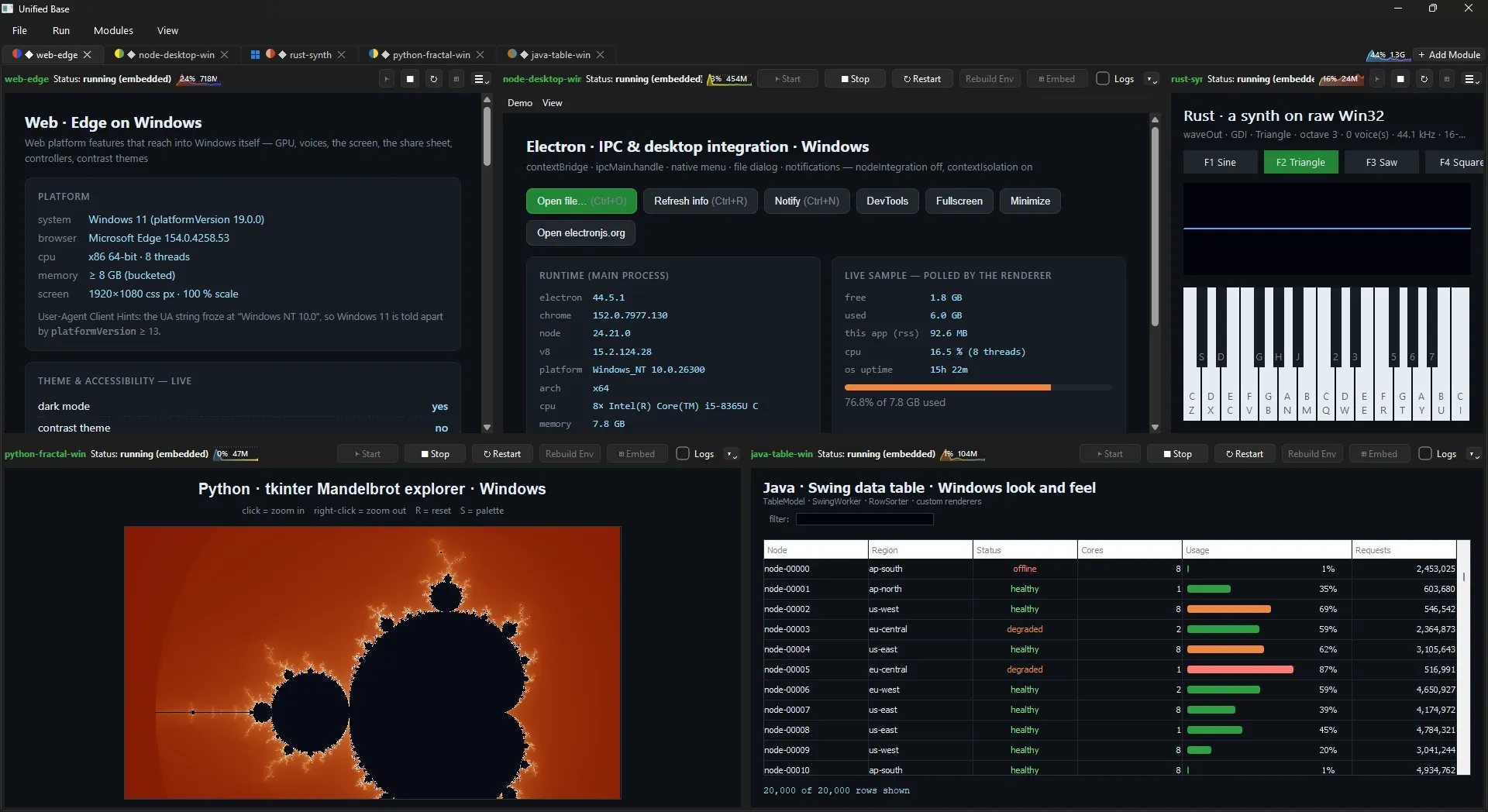
Task: Select the F2 Triangle waveform
Action: [1300, 163]
